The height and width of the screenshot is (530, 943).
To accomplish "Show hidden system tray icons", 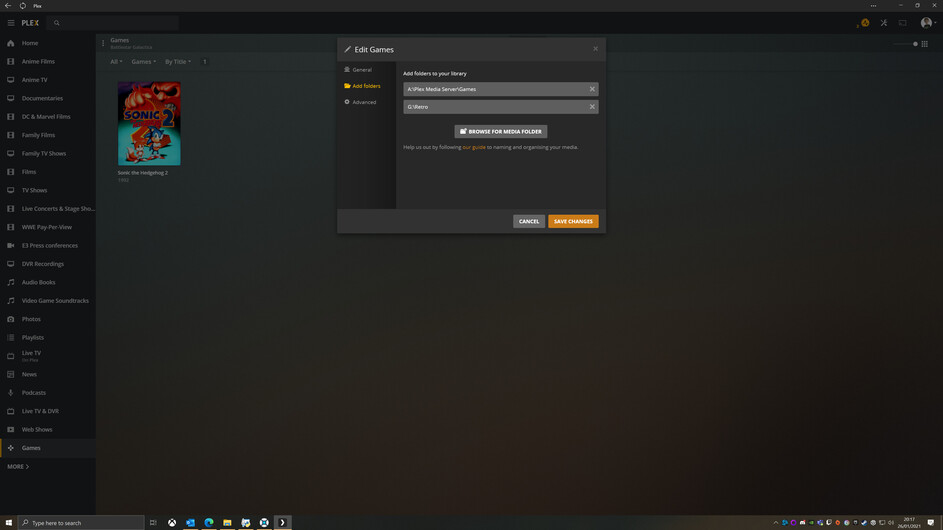I will [776, 523].
